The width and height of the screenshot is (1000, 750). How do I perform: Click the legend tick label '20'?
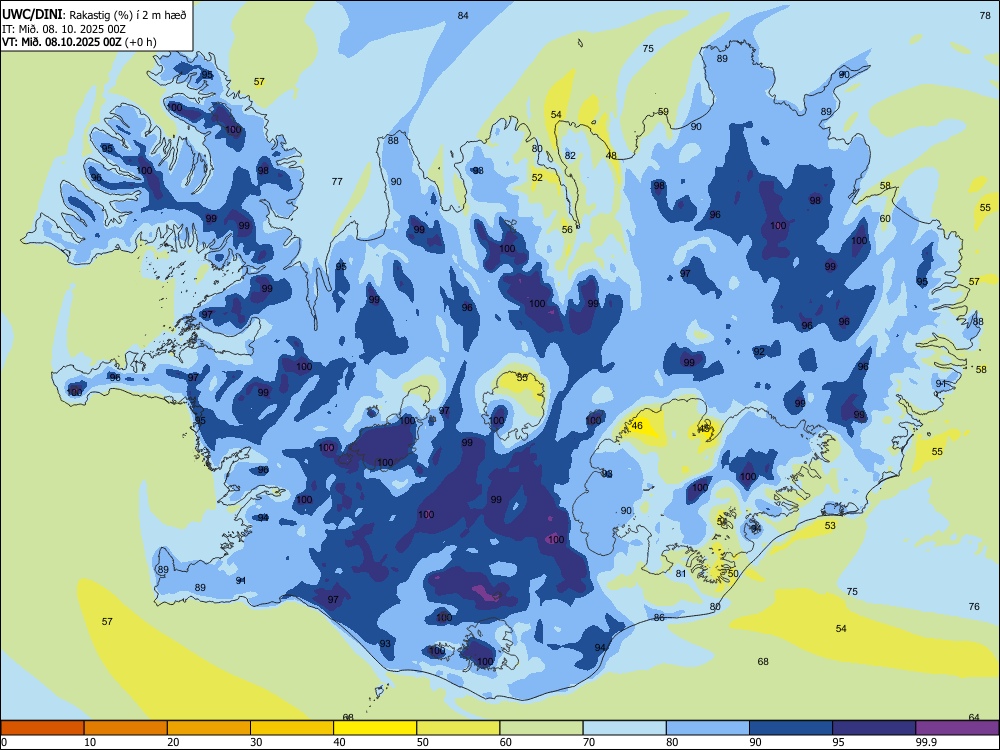coord(173,742)
